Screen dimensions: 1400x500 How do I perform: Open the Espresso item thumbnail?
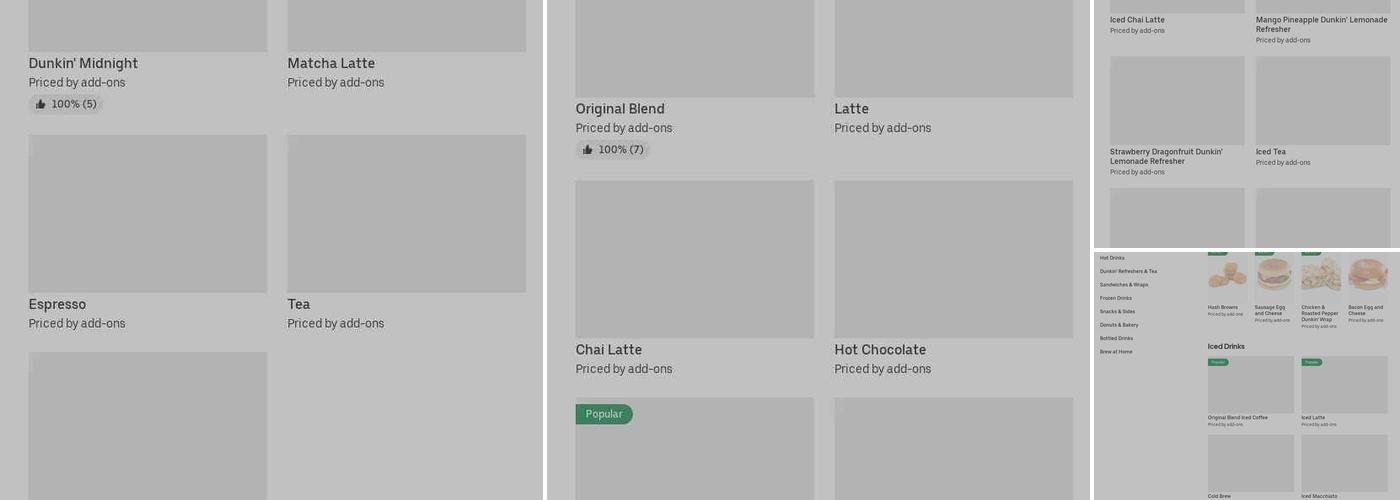point(148,214)
